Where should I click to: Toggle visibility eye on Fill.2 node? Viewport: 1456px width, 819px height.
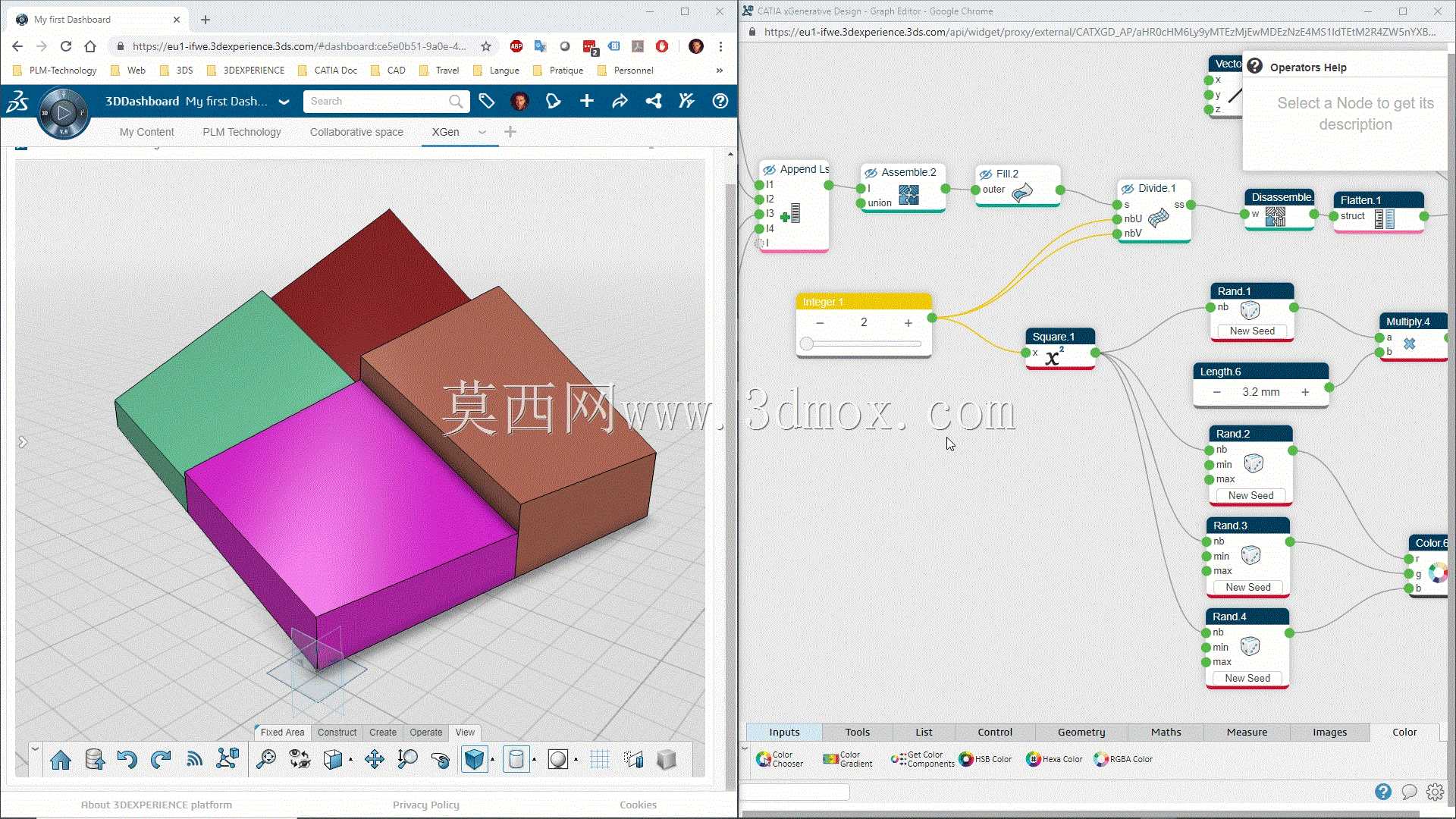tap(986, 174)
